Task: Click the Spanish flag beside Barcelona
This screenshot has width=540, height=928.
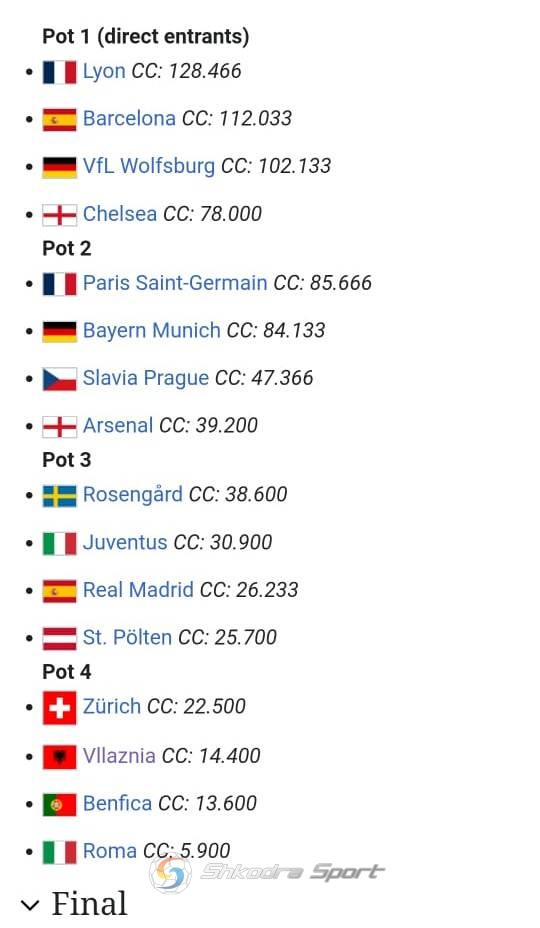Action: point(59,120)
